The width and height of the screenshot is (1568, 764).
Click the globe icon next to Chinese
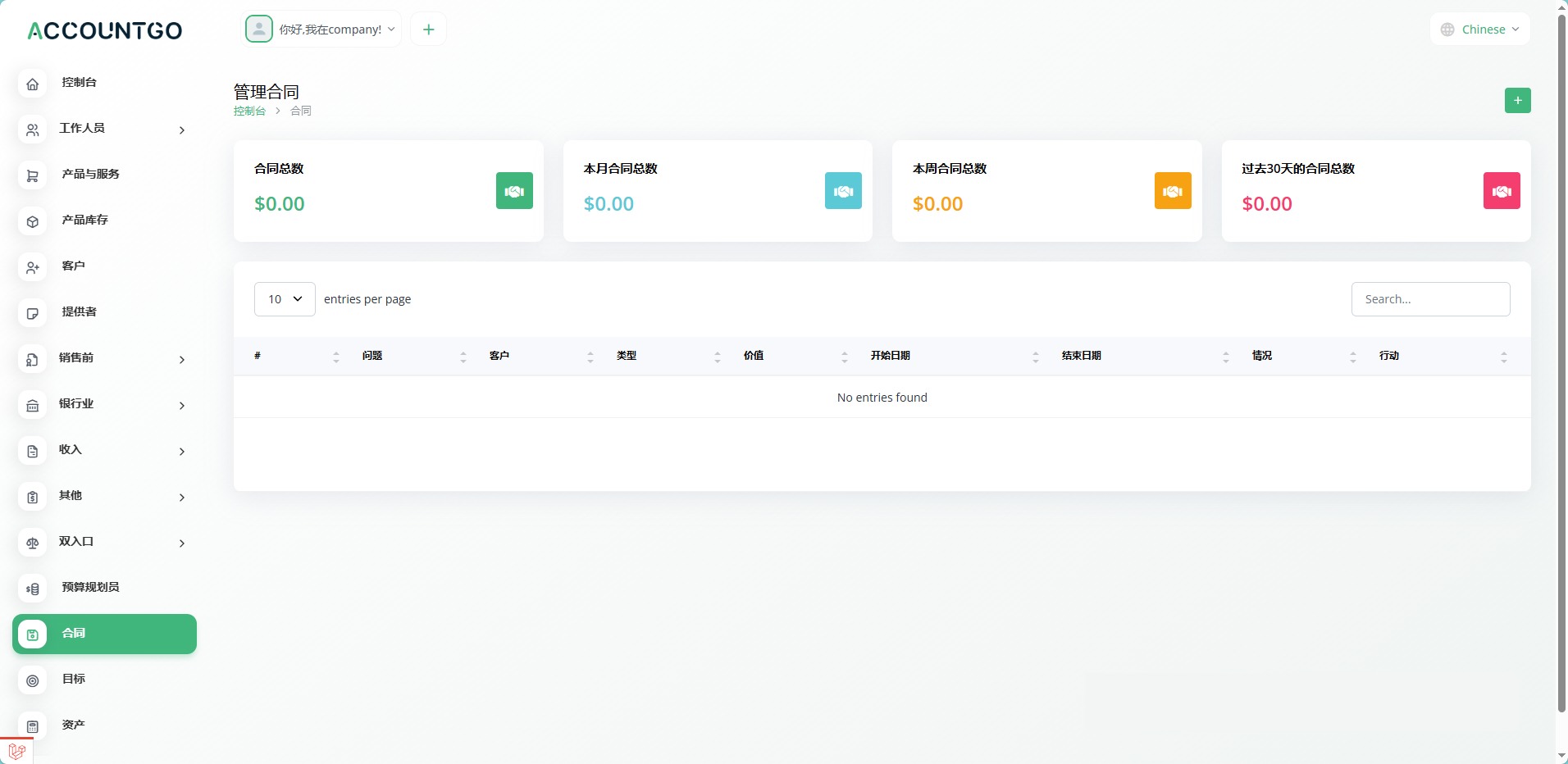click(1446, 29)
